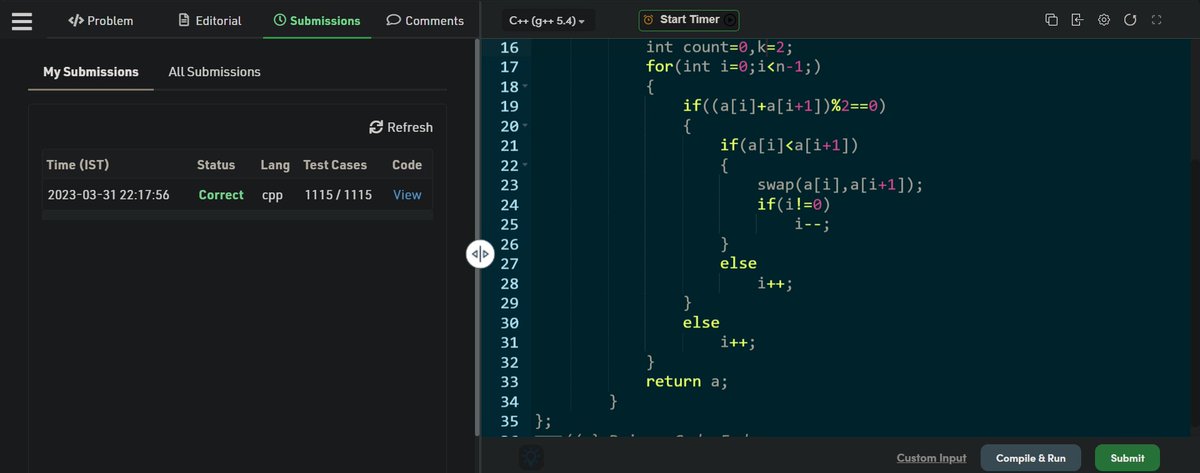Image resolution: width=1200 pixels, height=473 pixels.
Task: Reset code with the reload icon
Action: [x=1130, y=20]
